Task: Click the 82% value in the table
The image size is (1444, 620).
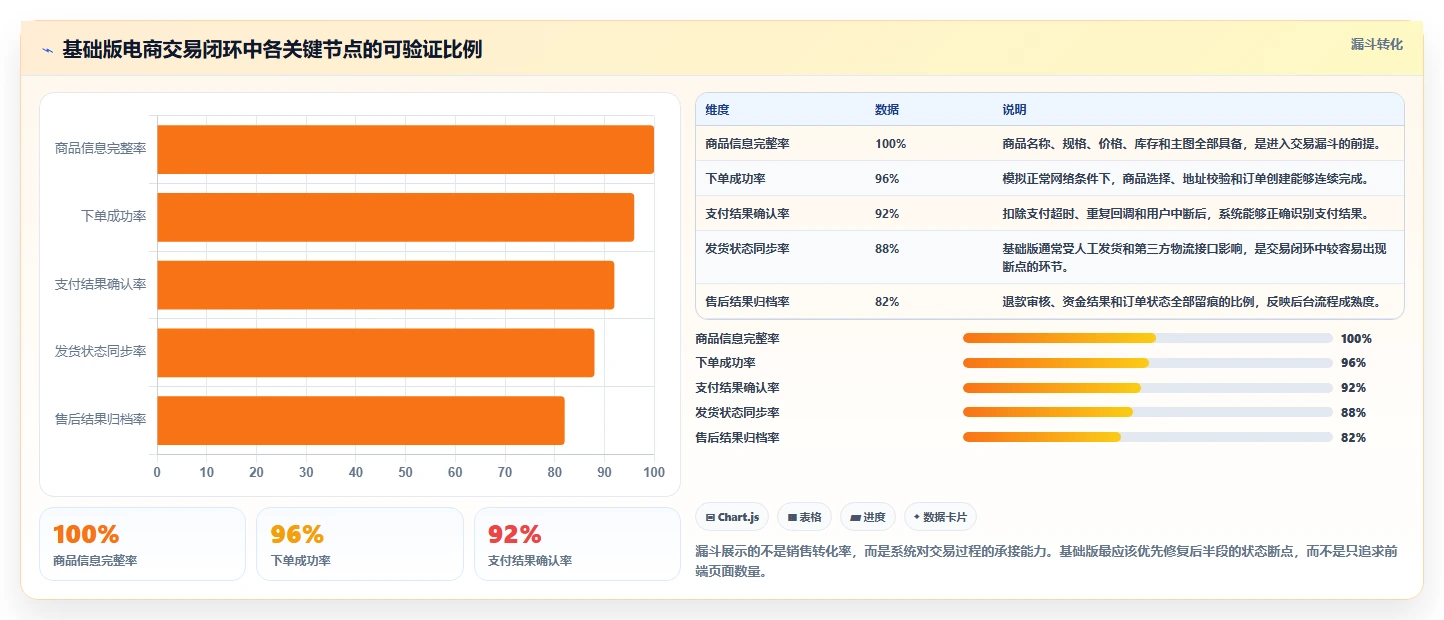Action: click(x=887, y=302)
